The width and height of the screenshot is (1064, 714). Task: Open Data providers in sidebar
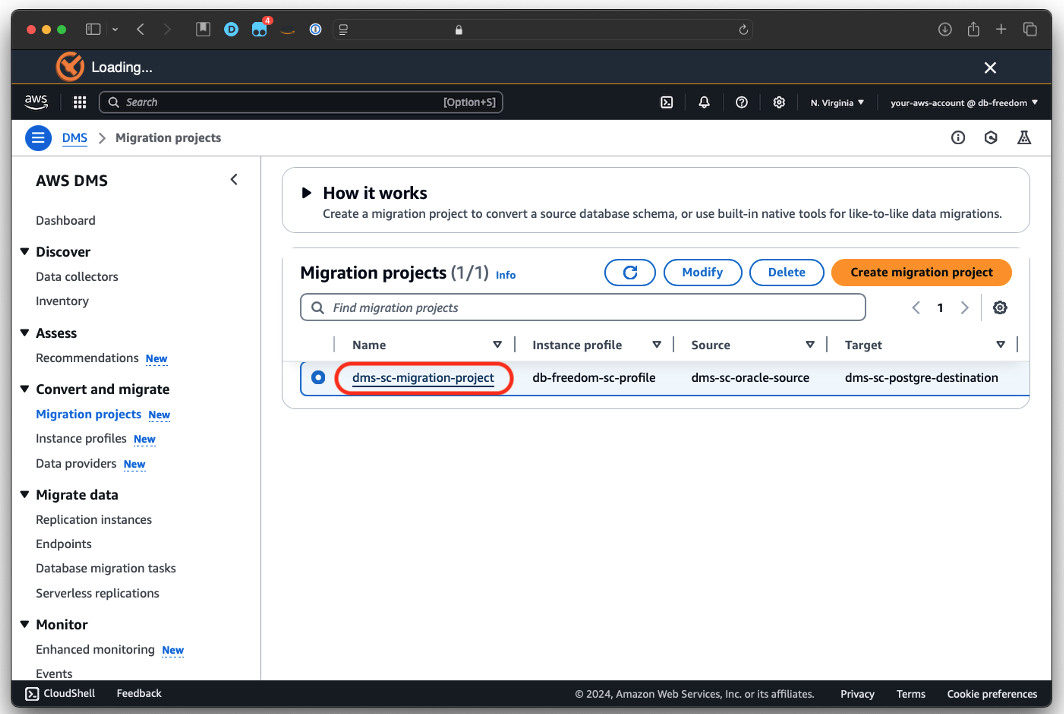76,464
